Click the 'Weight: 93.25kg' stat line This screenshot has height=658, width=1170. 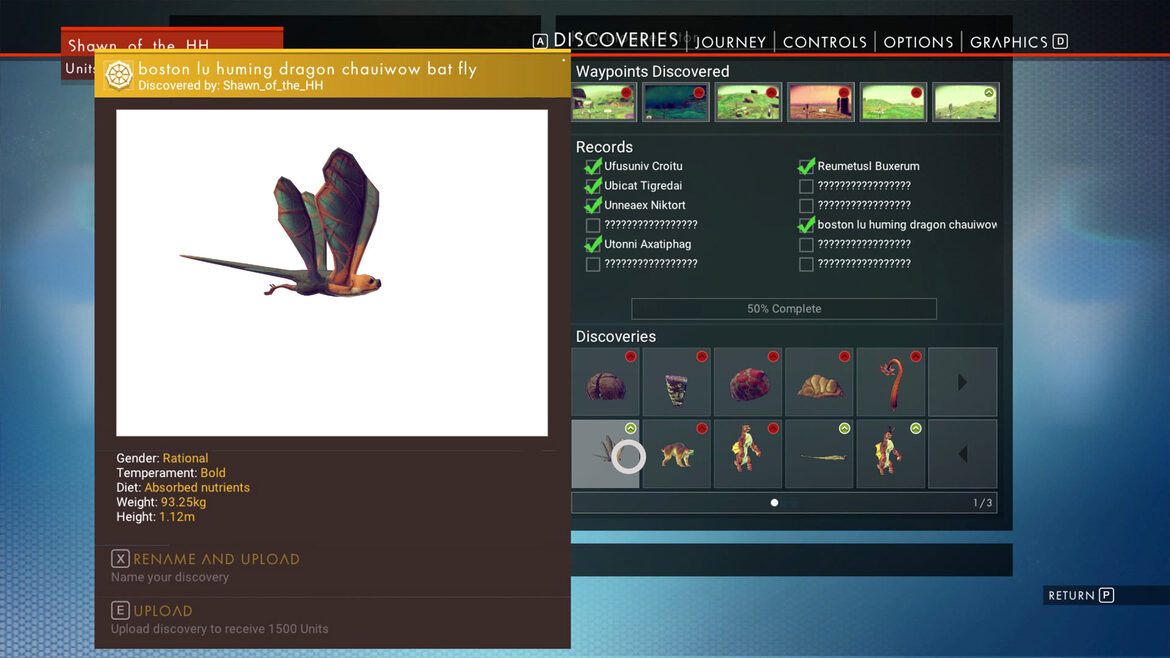coord(161,502)
